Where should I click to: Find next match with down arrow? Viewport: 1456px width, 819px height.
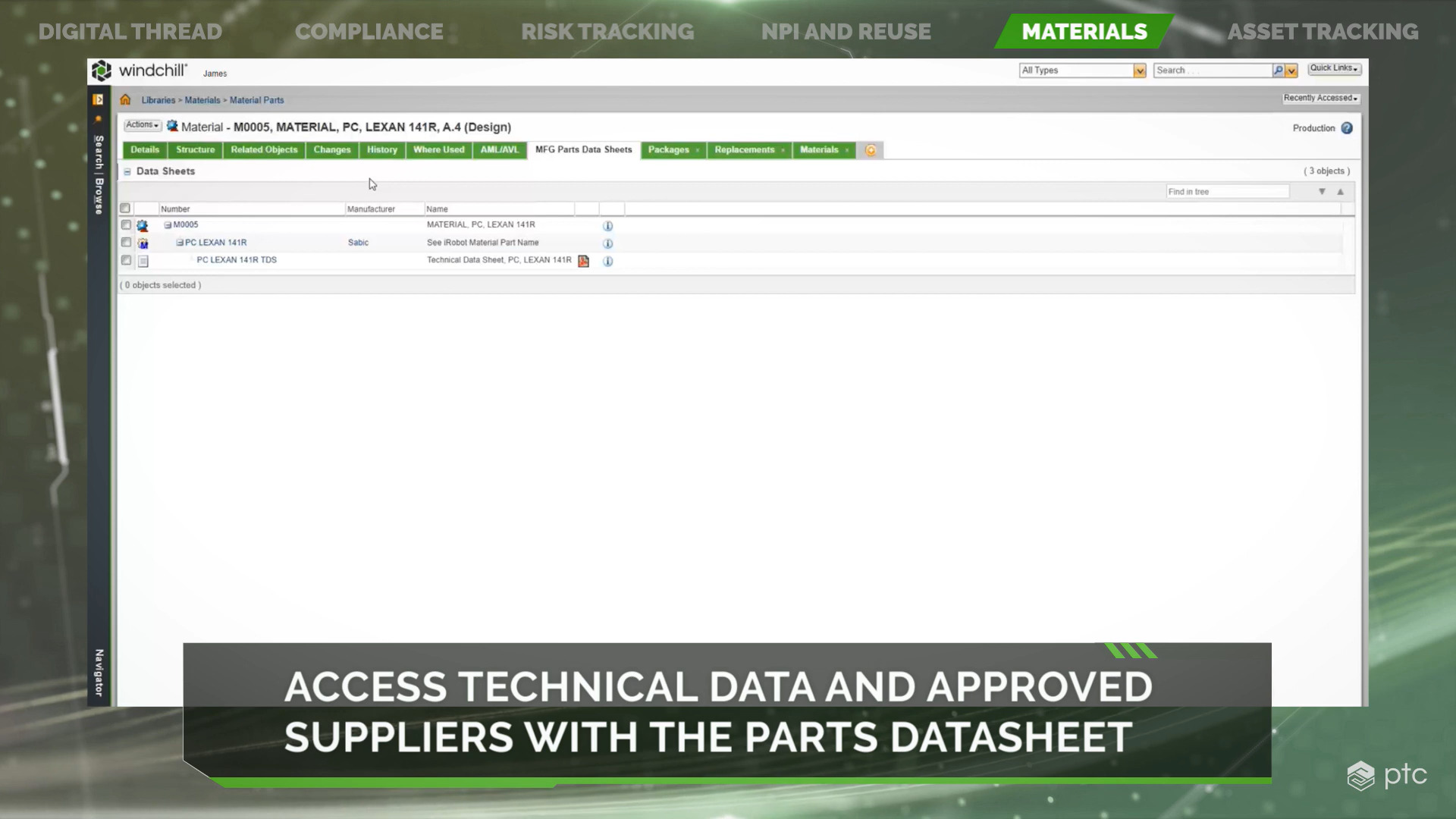[x=1322, y=192]
